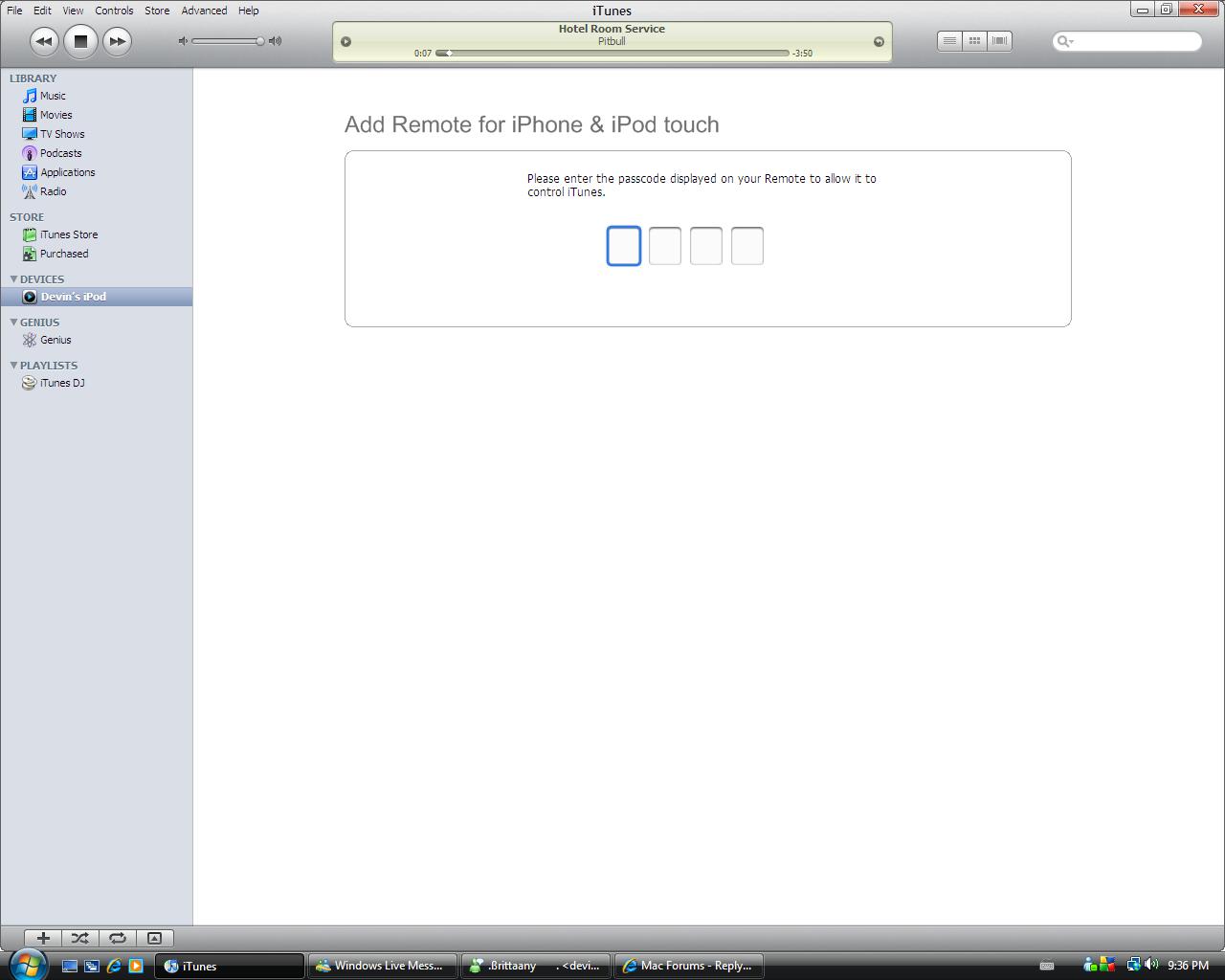Open the Store menu

[x=157, y=11]
